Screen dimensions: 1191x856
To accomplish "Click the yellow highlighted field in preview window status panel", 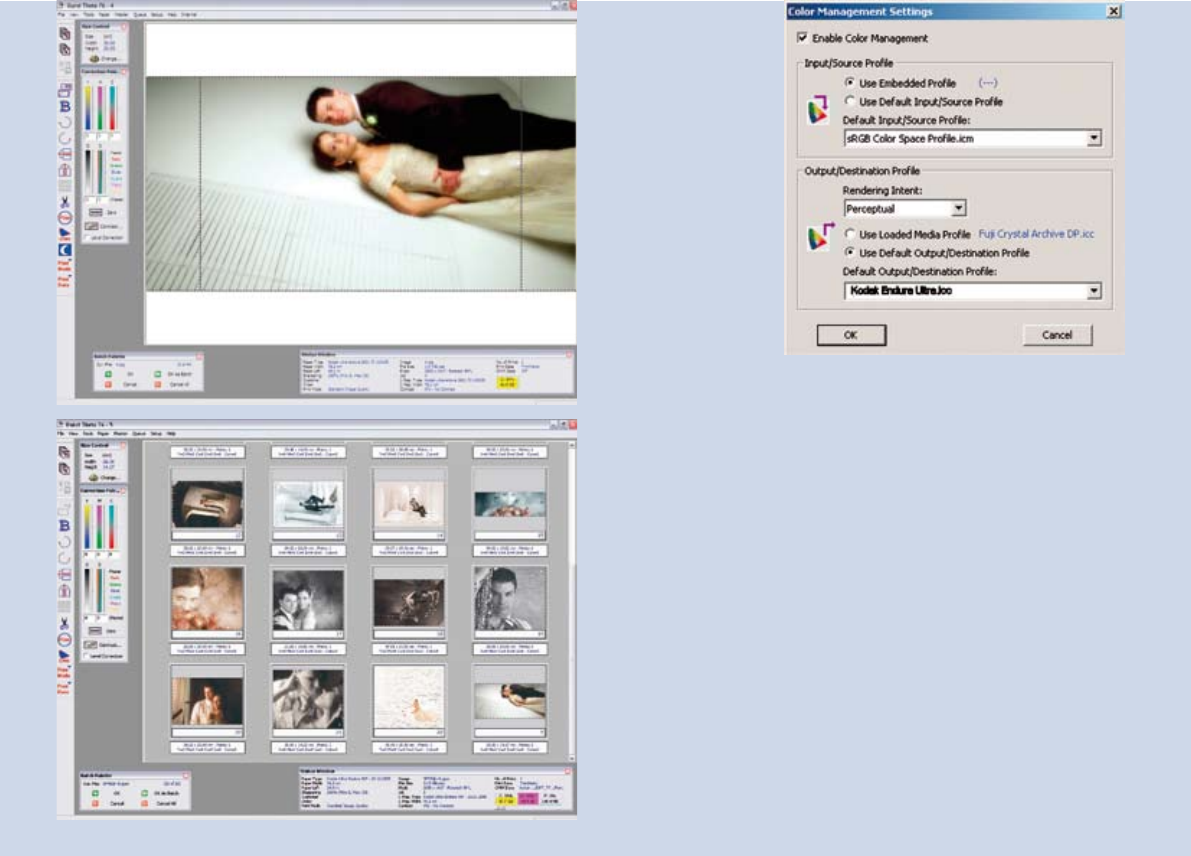I will pyautogui.click(x=507, y=383).
